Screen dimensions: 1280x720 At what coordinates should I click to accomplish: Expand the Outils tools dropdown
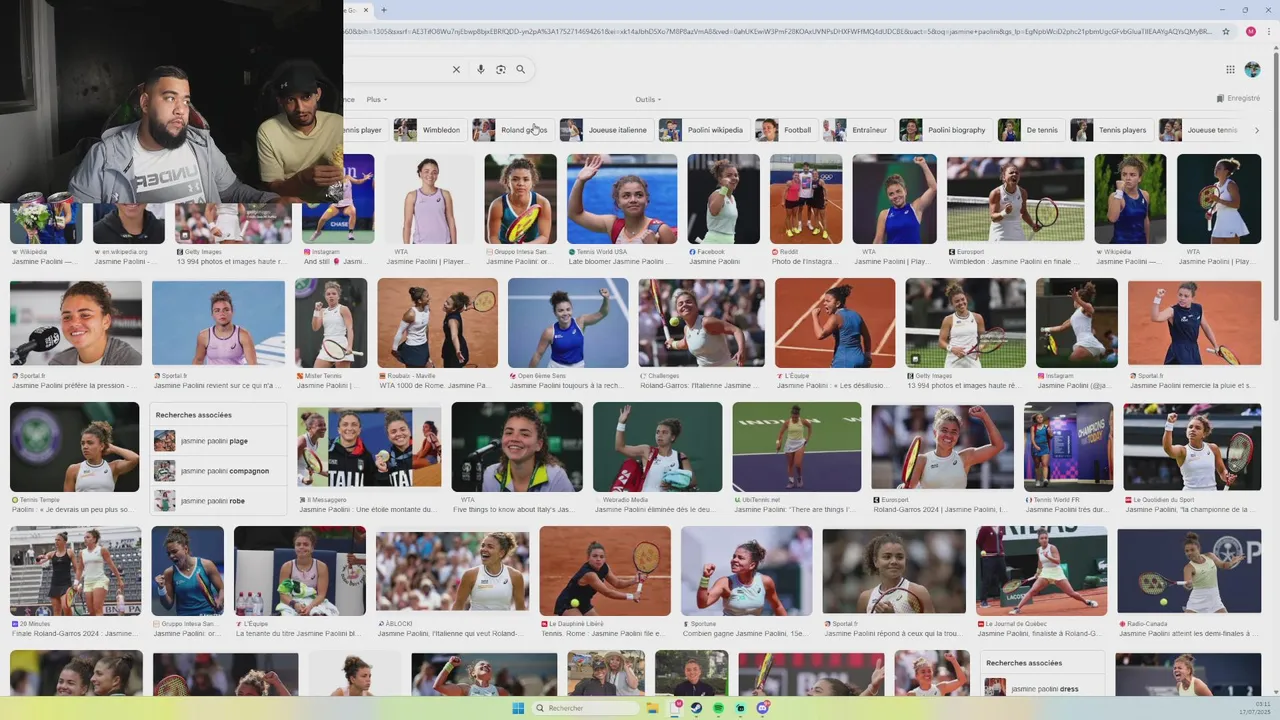[648, 99]
